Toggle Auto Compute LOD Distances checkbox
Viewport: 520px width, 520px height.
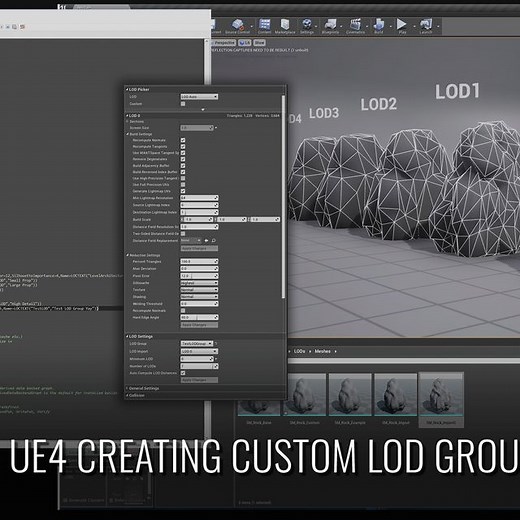coord(183,373)
